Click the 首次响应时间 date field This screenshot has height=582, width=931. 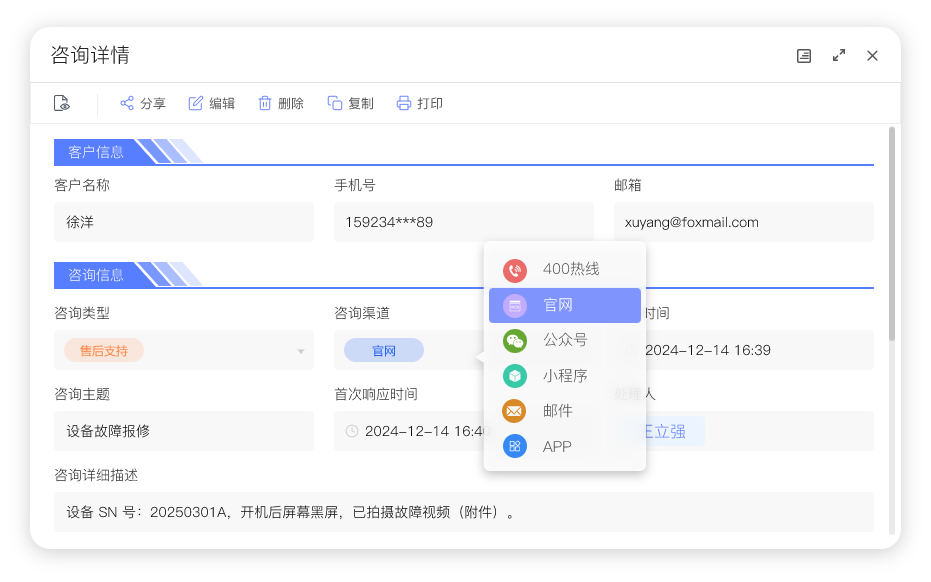click(x=409, y=431)
